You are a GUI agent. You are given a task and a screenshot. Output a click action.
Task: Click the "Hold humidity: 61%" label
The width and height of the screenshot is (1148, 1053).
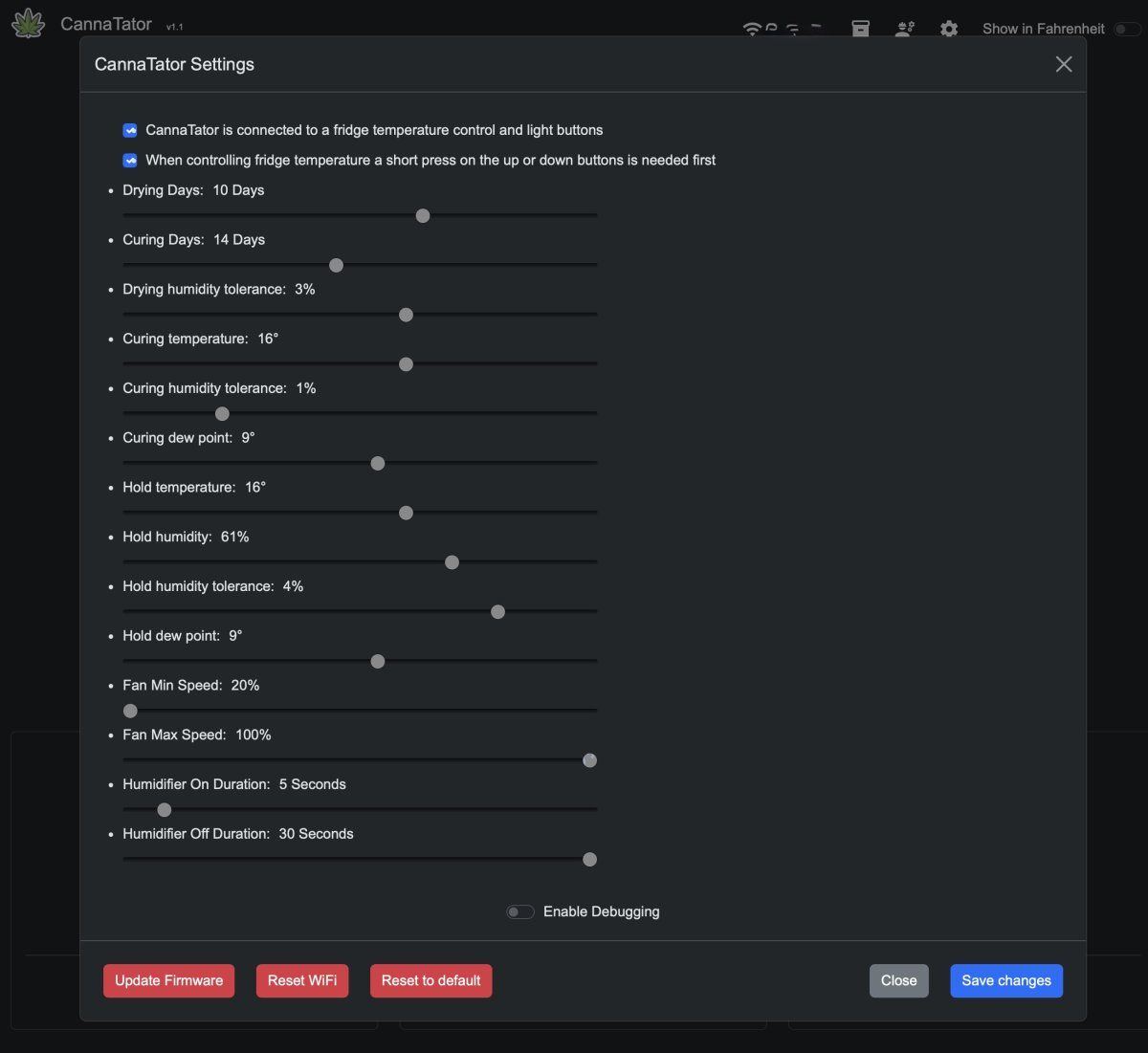pos(186,537)
